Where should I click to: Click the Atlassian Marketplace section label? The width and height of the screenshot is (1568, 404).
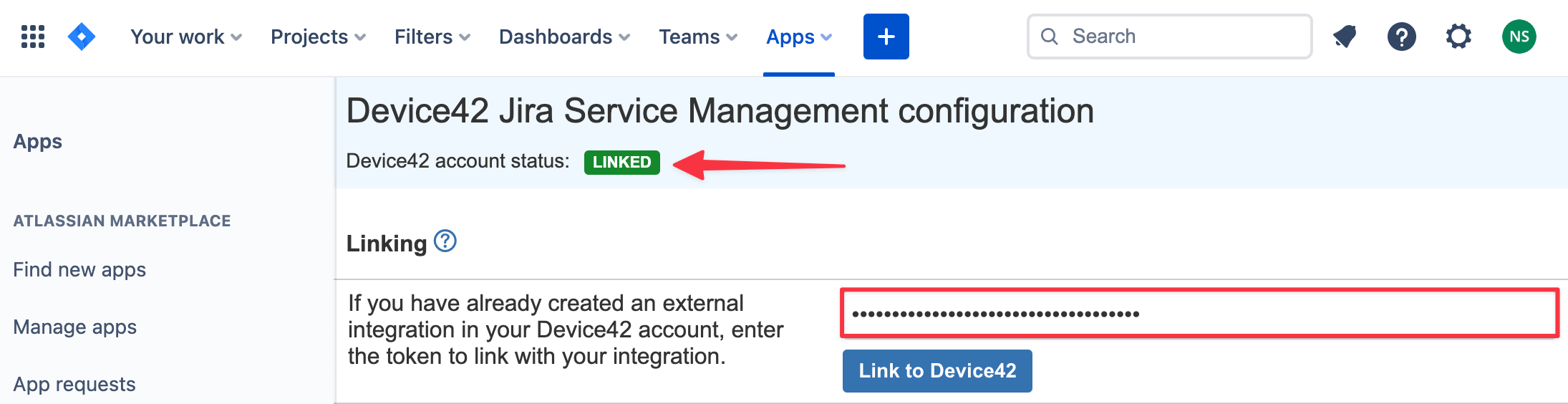click(x=122, y=221)
